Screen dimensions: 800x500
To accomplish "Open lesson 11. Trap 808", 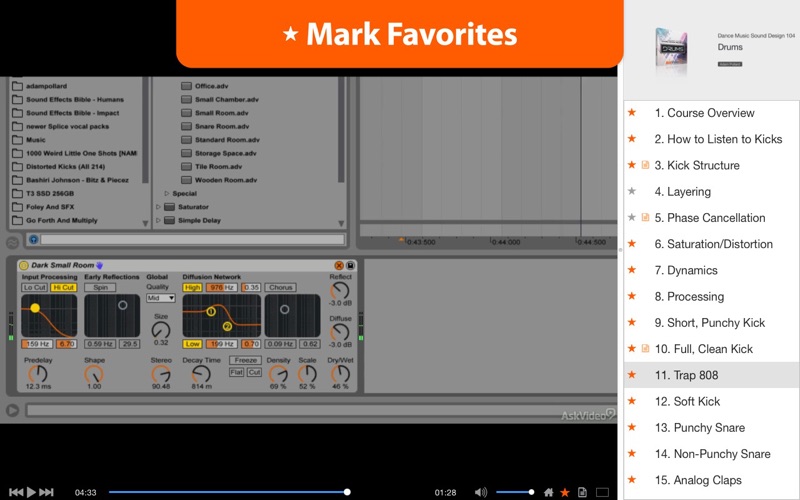I will pyautogui.click(x=686, y=375).
